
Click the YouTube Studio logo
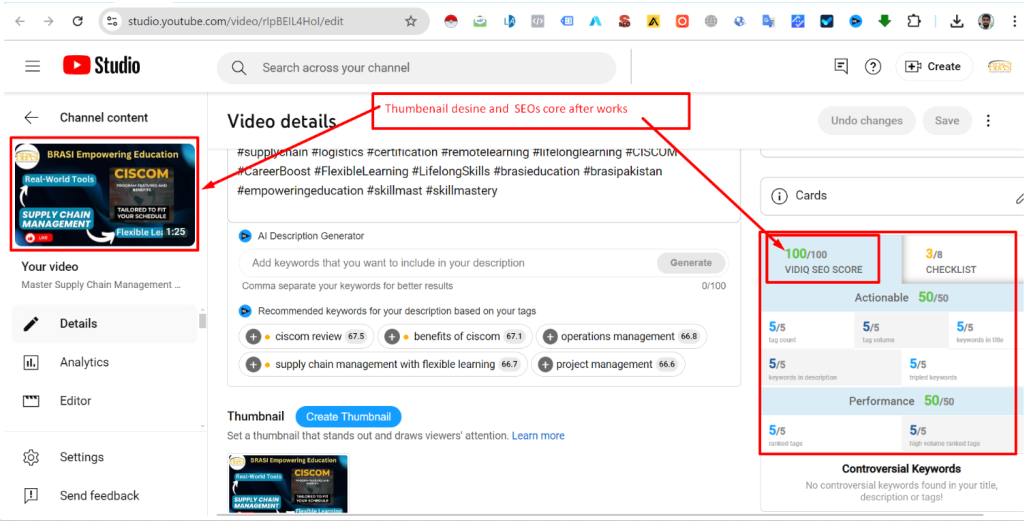pos(101,66)
